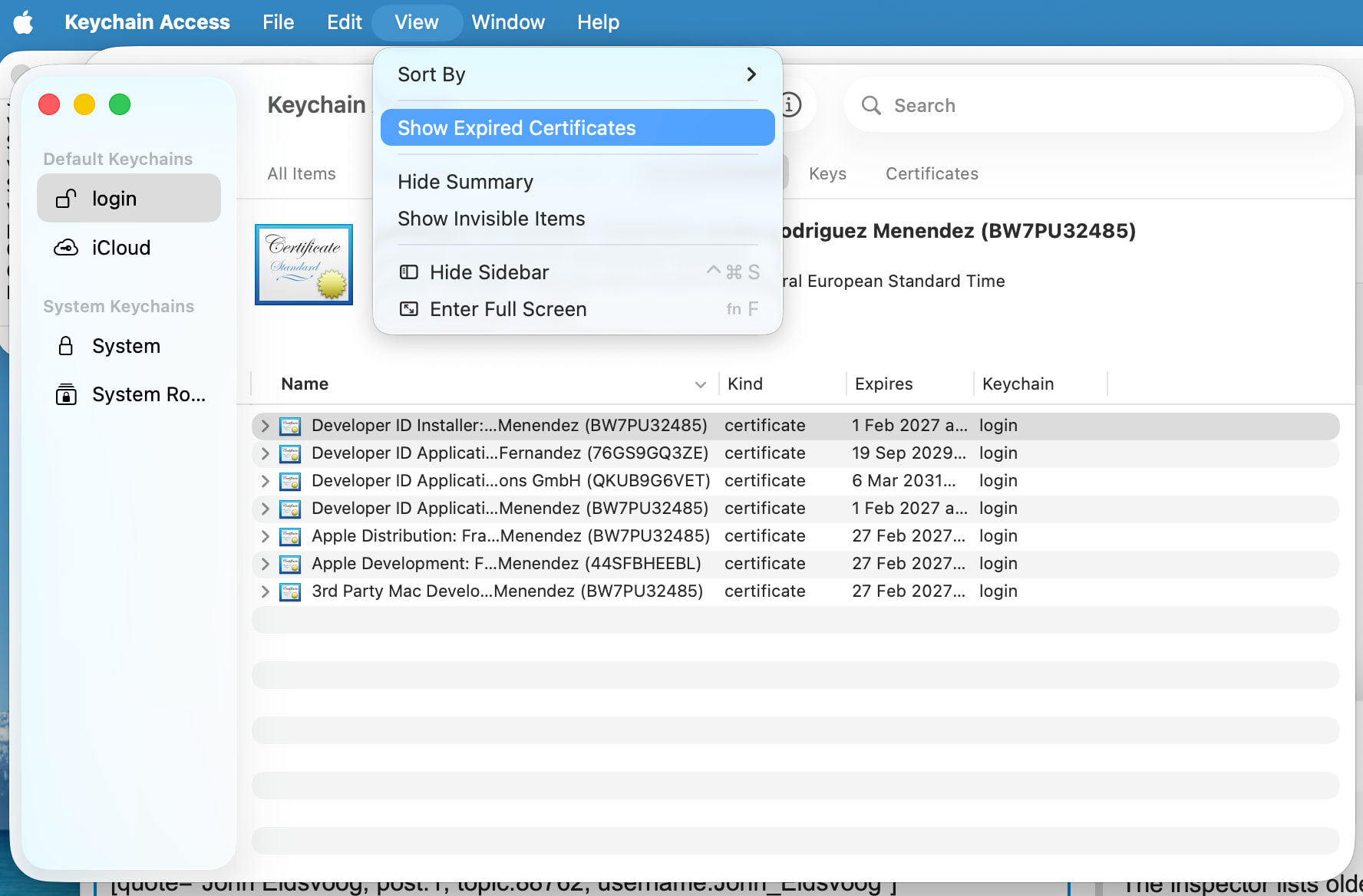
Task: Click the iCloud keychain cloud icon
Action: pos(66,248)
